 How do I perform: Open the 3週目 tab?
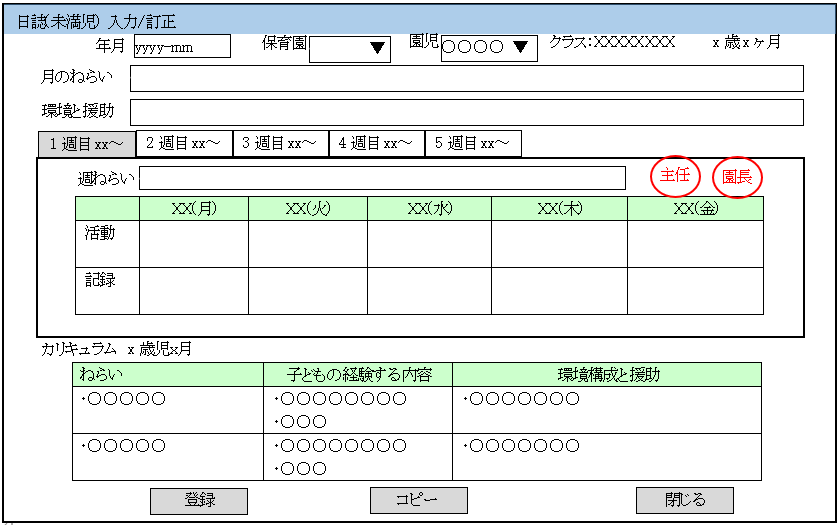280,143
